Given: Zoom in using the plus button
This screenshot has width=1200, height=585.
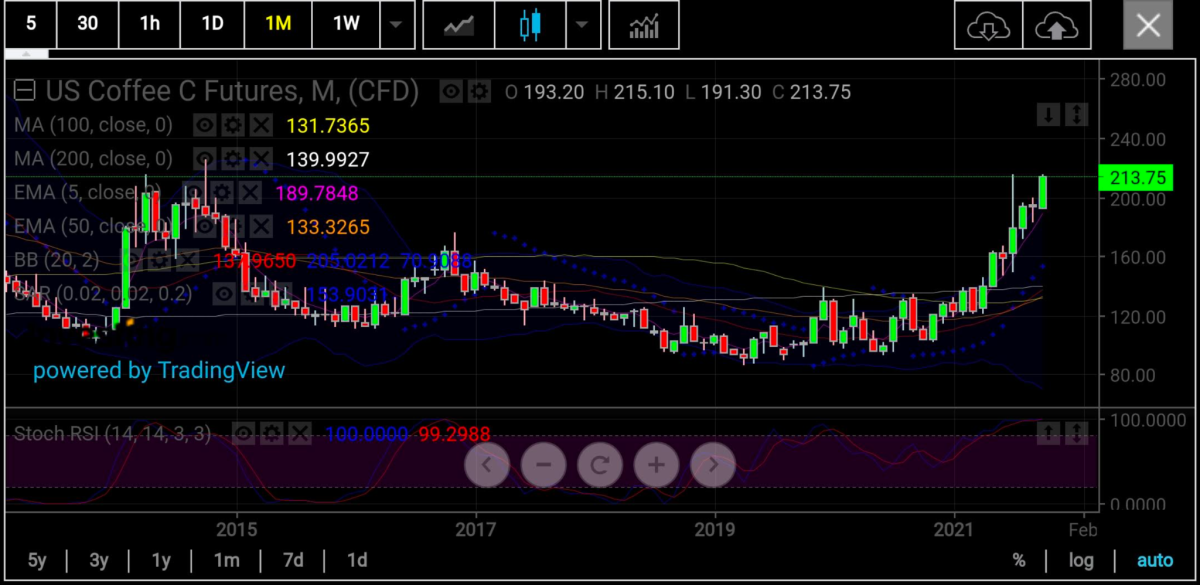Looking at the screenshot, I should tap(656, 464).
